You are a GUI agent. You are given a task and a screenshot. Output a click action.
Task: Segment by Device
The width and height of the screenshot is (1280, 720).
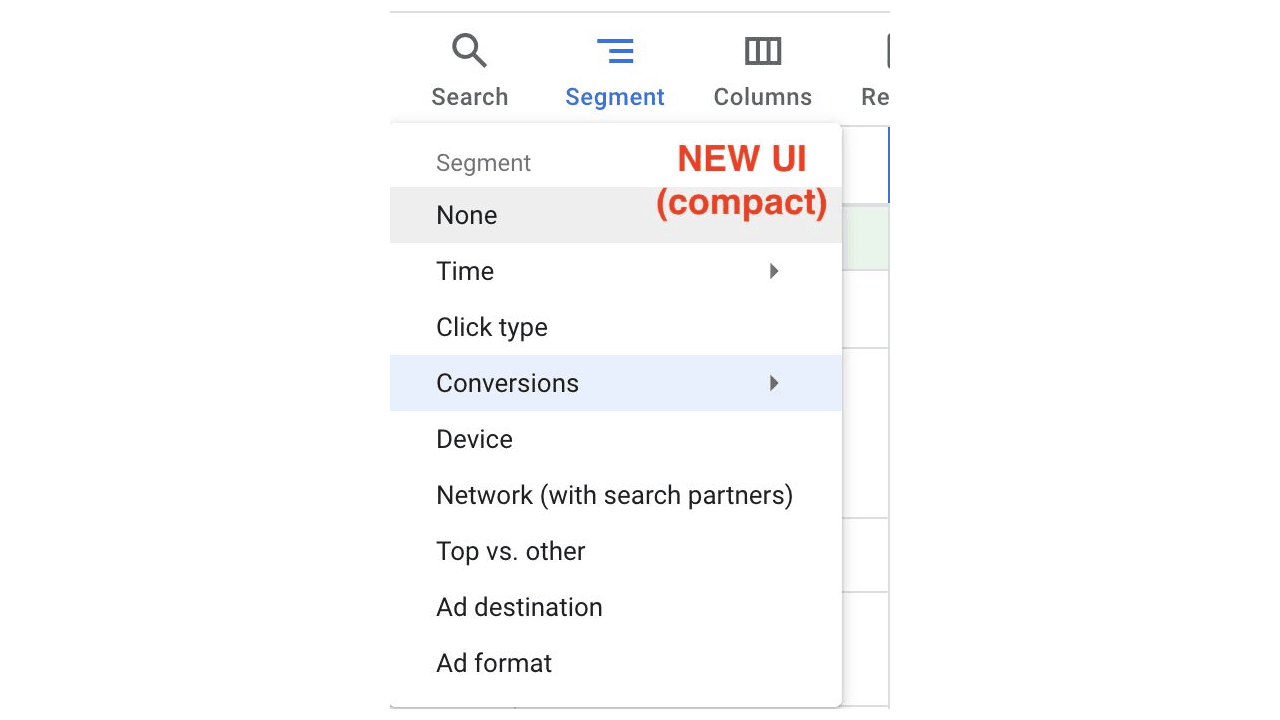tap(616, 439)
